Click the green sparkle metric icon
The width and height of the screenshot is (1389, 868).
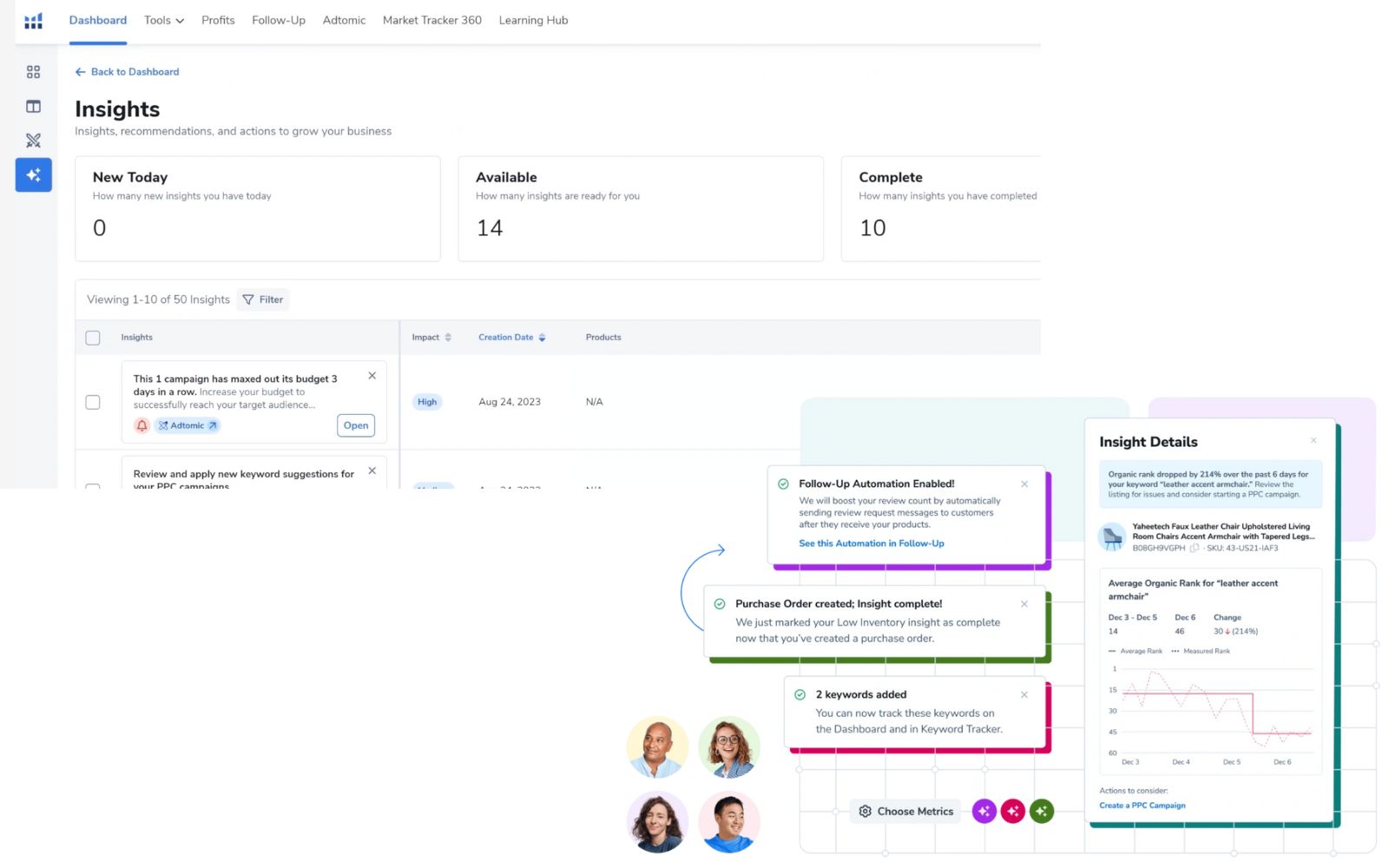pos(1042,812)
